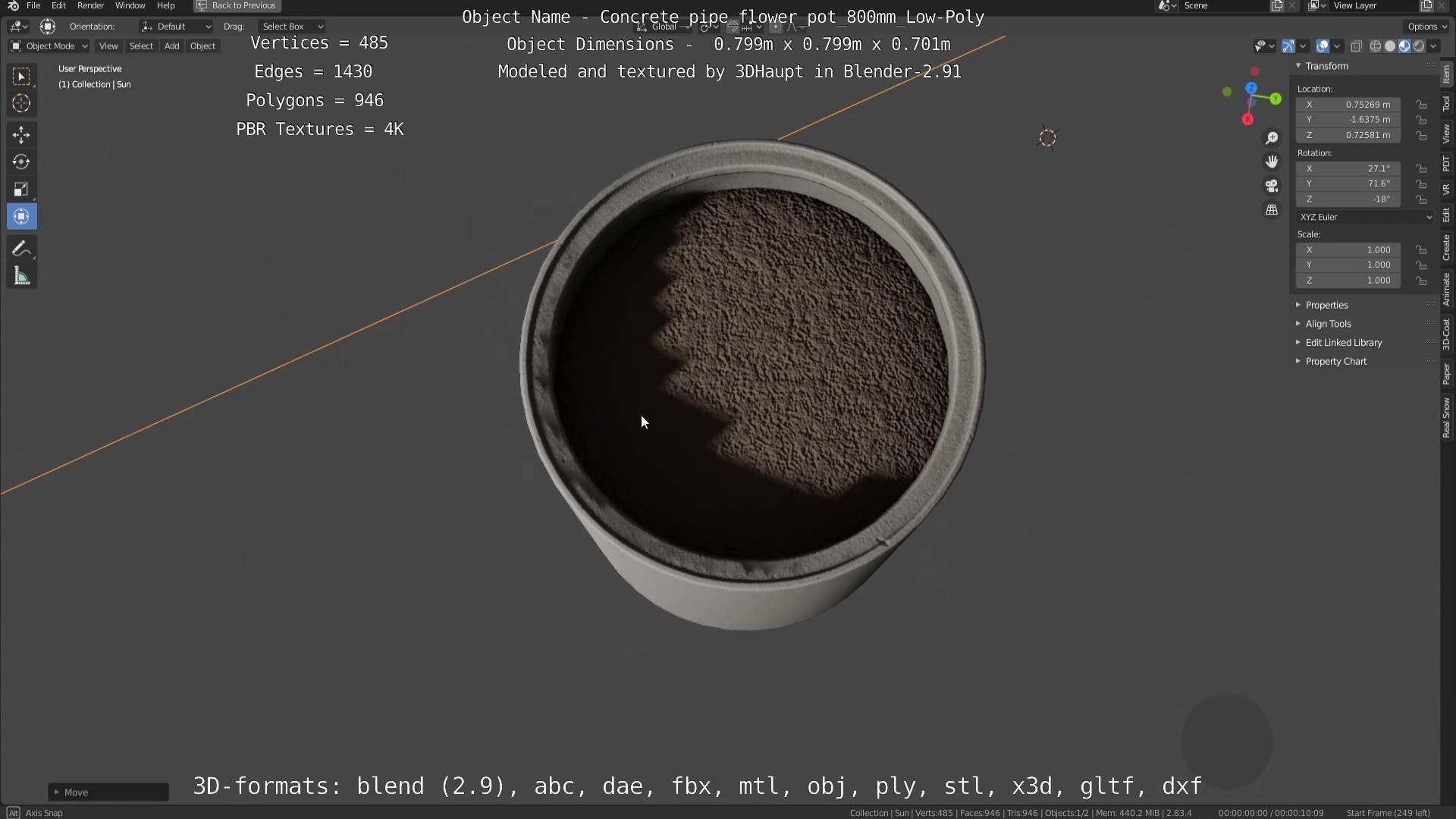Viewport: 1456px width, 819px height.
Task: Select the Select Box tool
Action: 21,76
